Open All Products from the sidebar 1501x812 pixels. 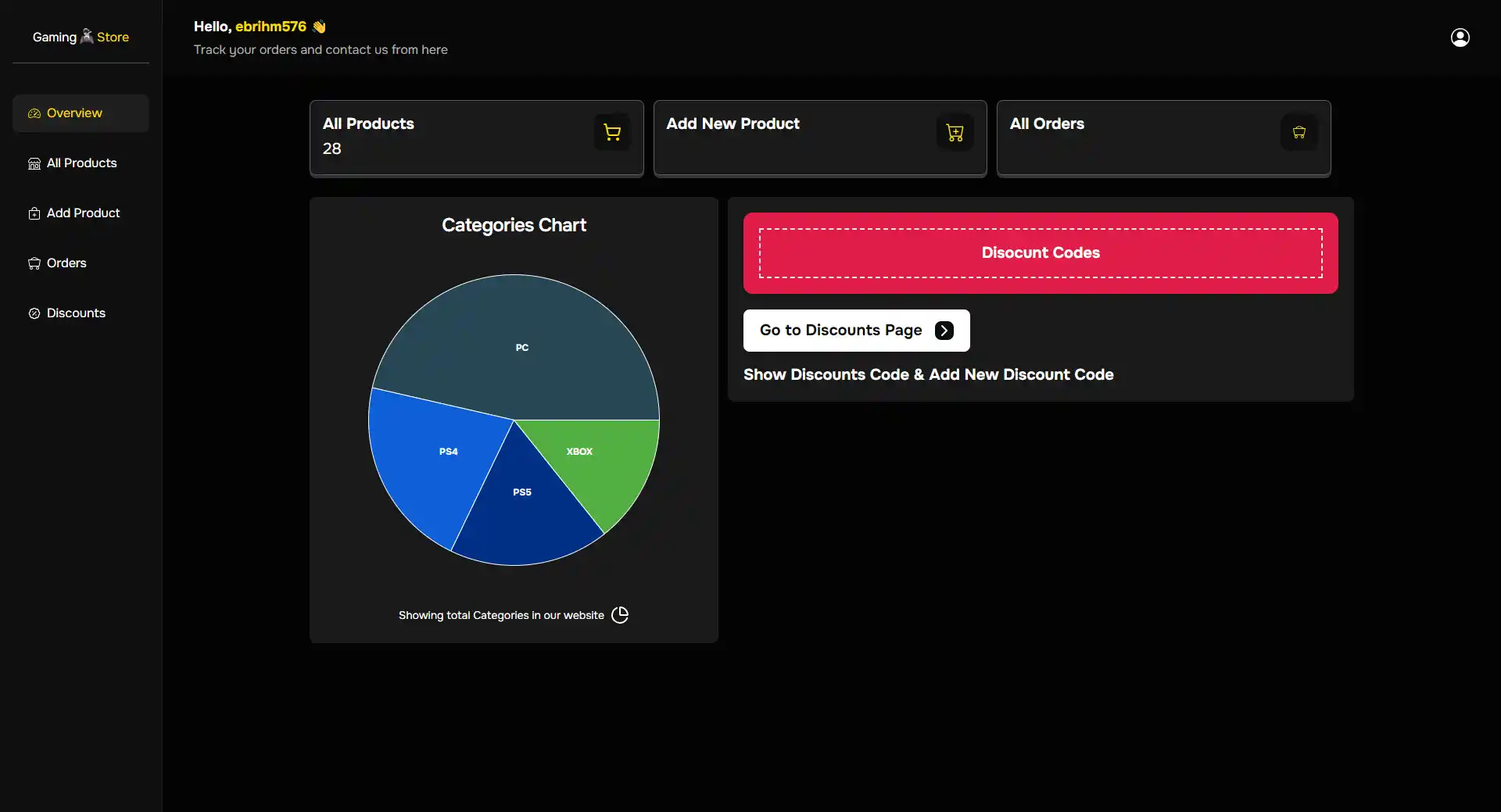81,163
